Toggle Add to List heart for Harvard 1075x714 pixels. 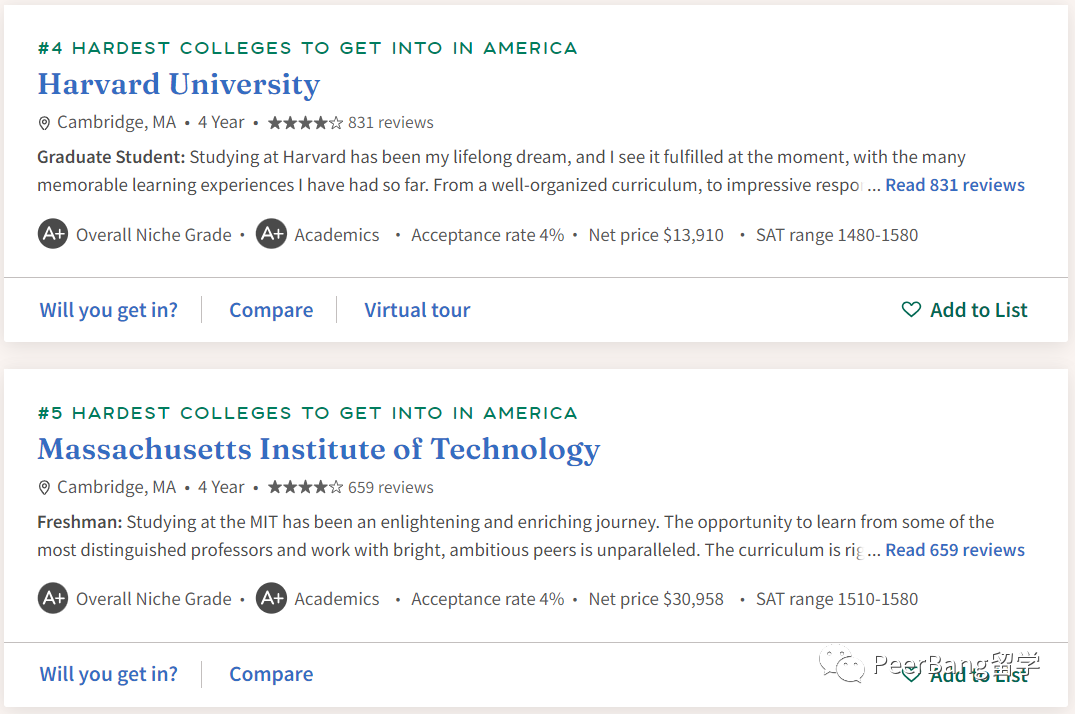tap(911, 310)
